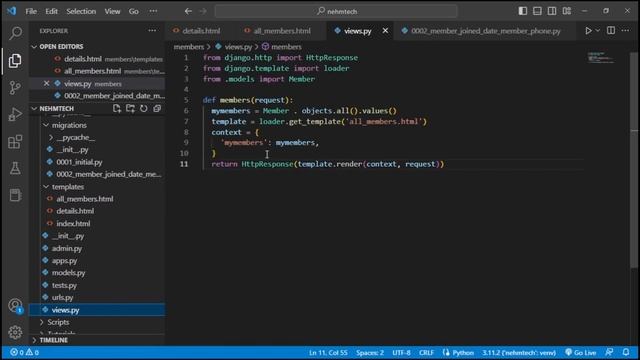Open the File menu
The width and height of the screenshot is (640, 360).
pos(31,11)
